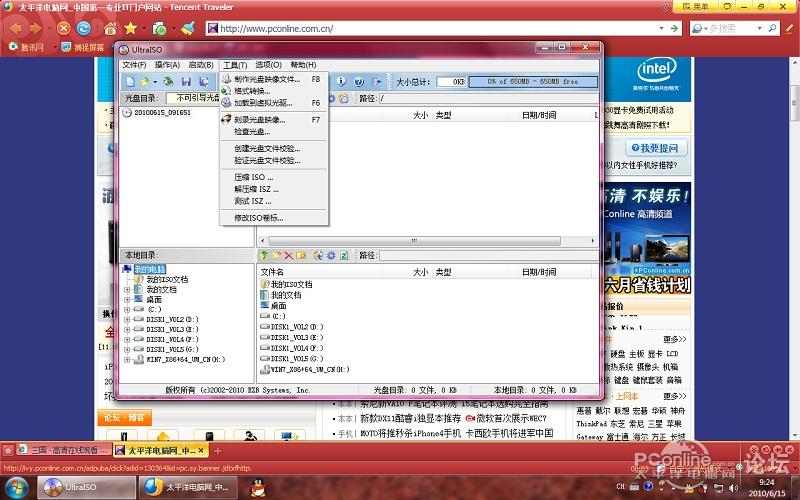Viewport: 800px width, 500px height.
Task: Click the Open CD/DVD icon in UltraISO toolbar
Action: click(x=168, y=82)
